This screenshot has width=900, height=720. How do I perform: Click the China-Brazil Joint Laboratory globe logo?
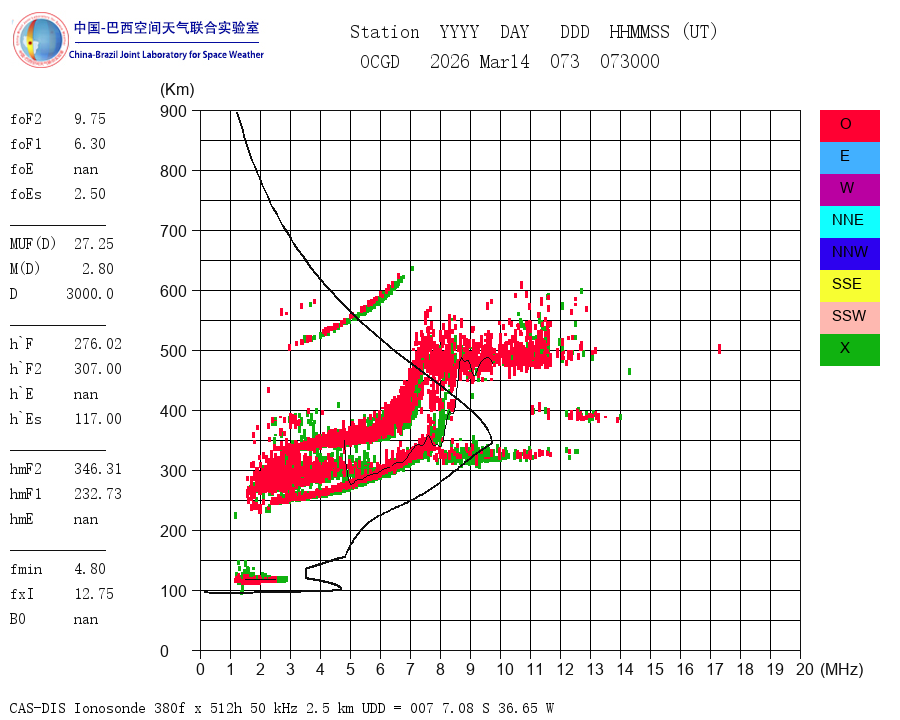40,40
